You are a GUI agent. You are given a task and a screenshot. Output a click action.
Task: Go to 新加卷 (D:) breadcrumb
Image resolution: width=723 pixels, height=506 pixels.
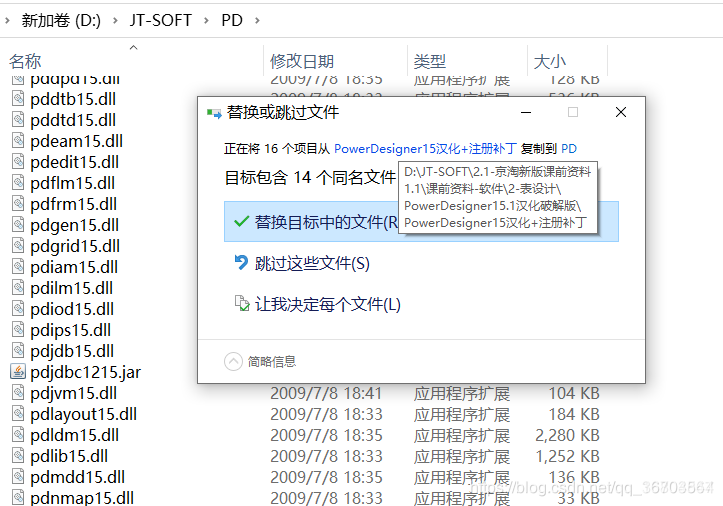click(x=61, y=20)
